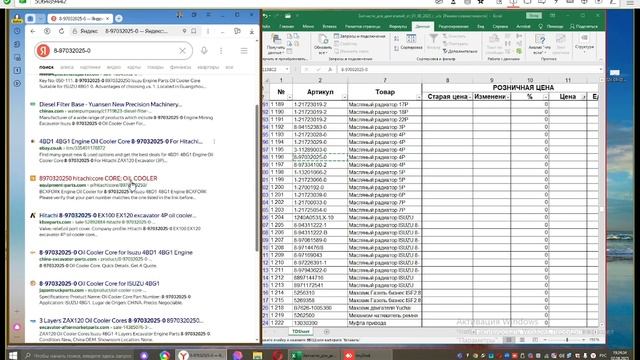This screenshot has height=360, width=640.
Task: Open 3 Layers ZAX120 Oil Cooler Cores result
Action: pos(121,320)
